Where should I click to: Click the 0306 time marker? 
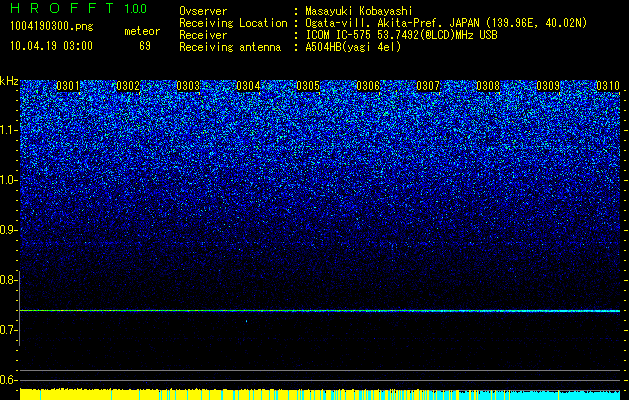[368, 86]
